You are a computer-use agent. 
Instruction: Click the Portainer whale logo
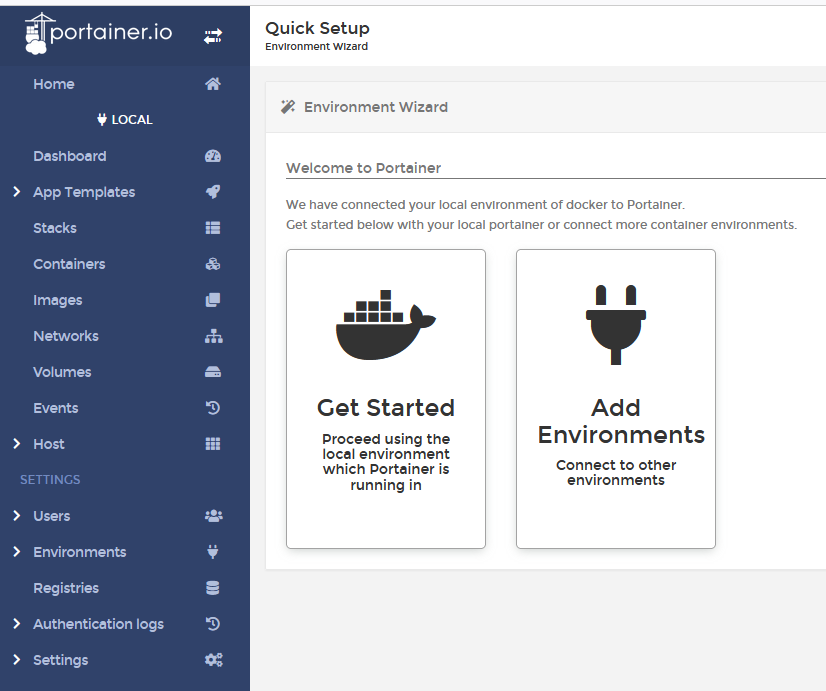[x=36, y=33]
